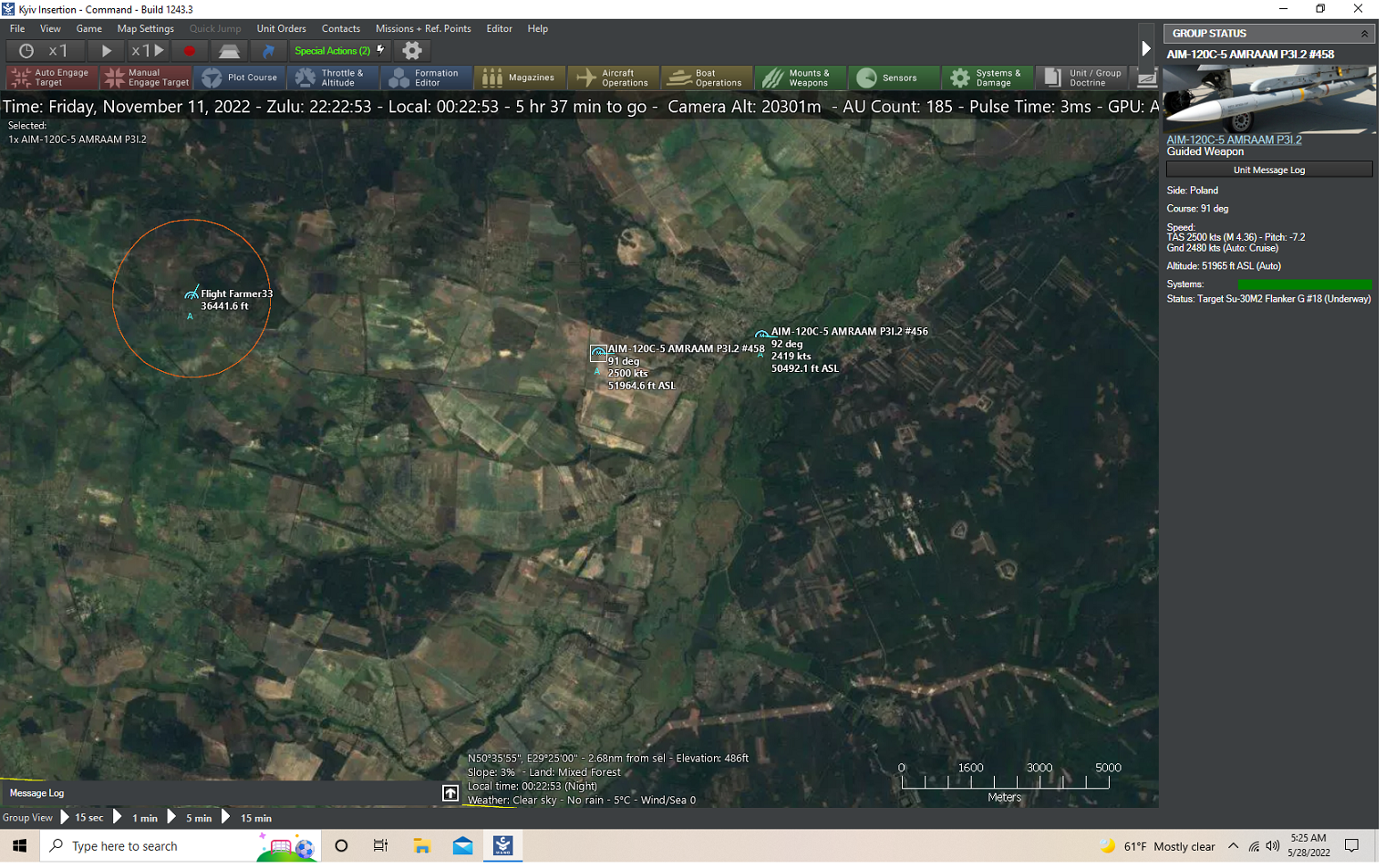
Task: Open the Map Settings menu
Action: [146, 29]
